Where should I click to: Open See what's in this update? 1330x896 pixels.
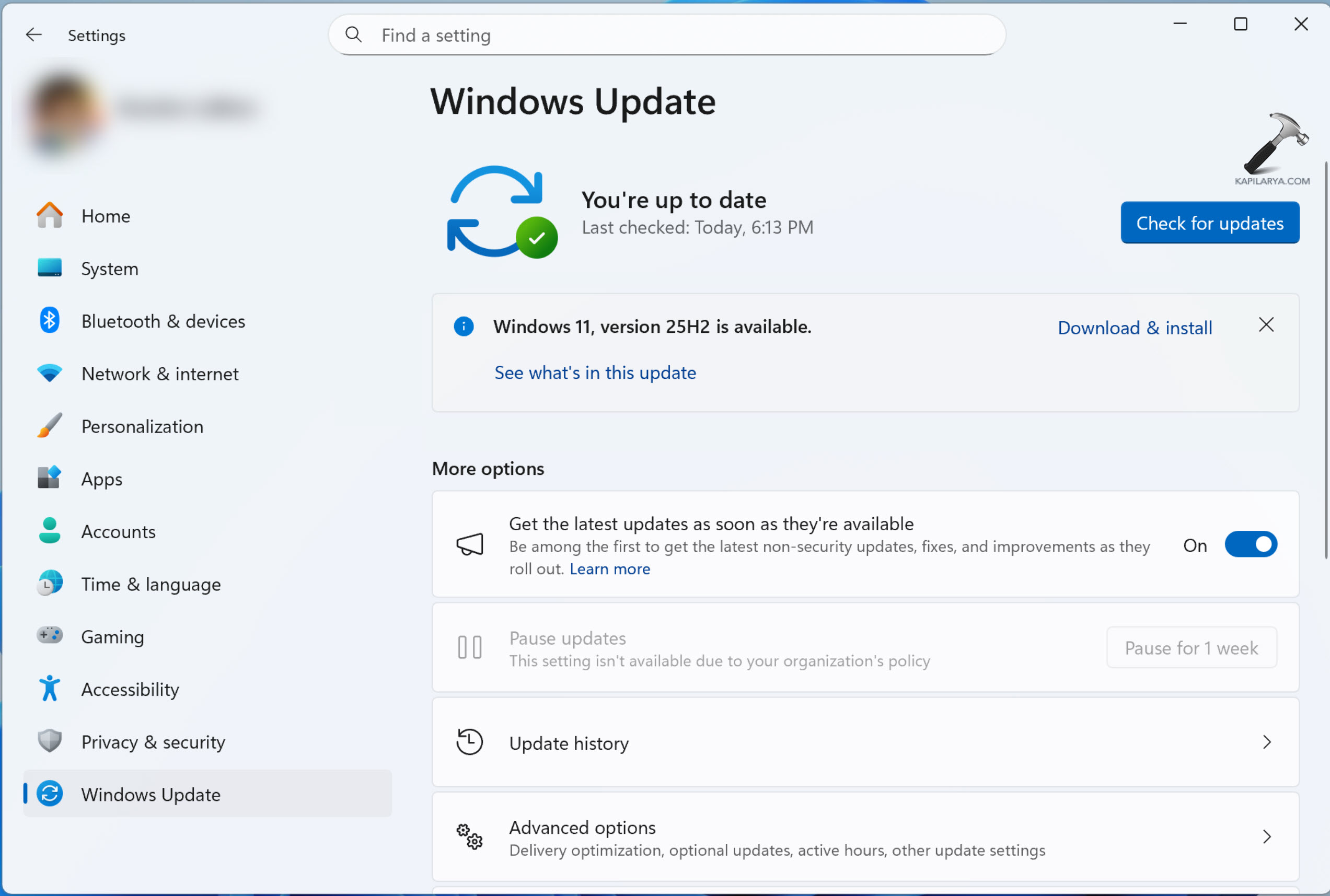(594, 373)
